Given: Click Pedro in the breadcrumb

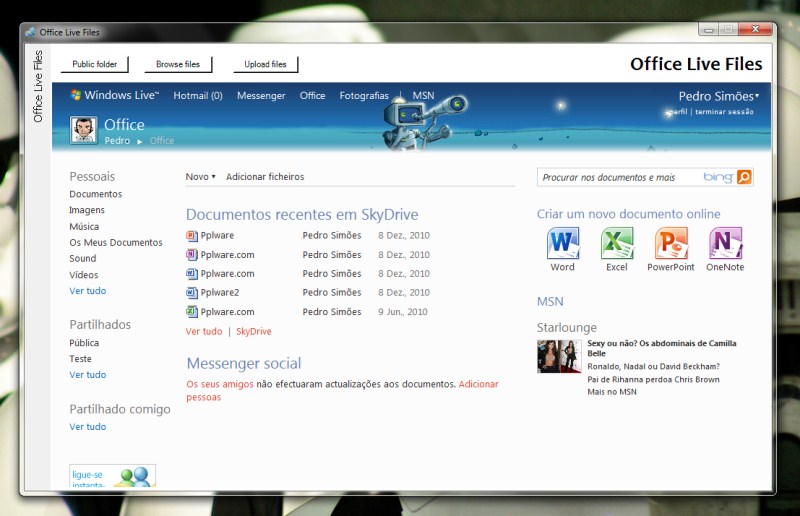Looking at the screenshot, I should [x=117, y=140].
